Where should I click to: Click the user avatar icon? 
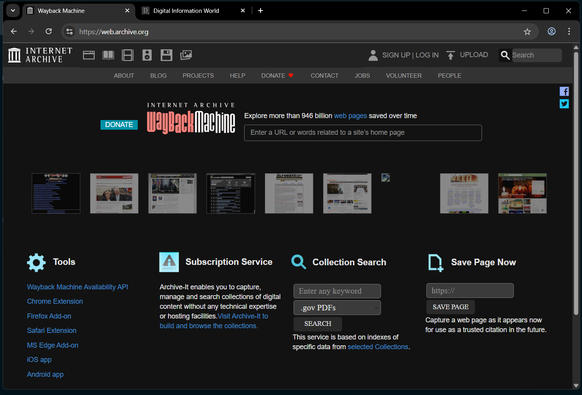pyautogui.click(x=373, y=55)
